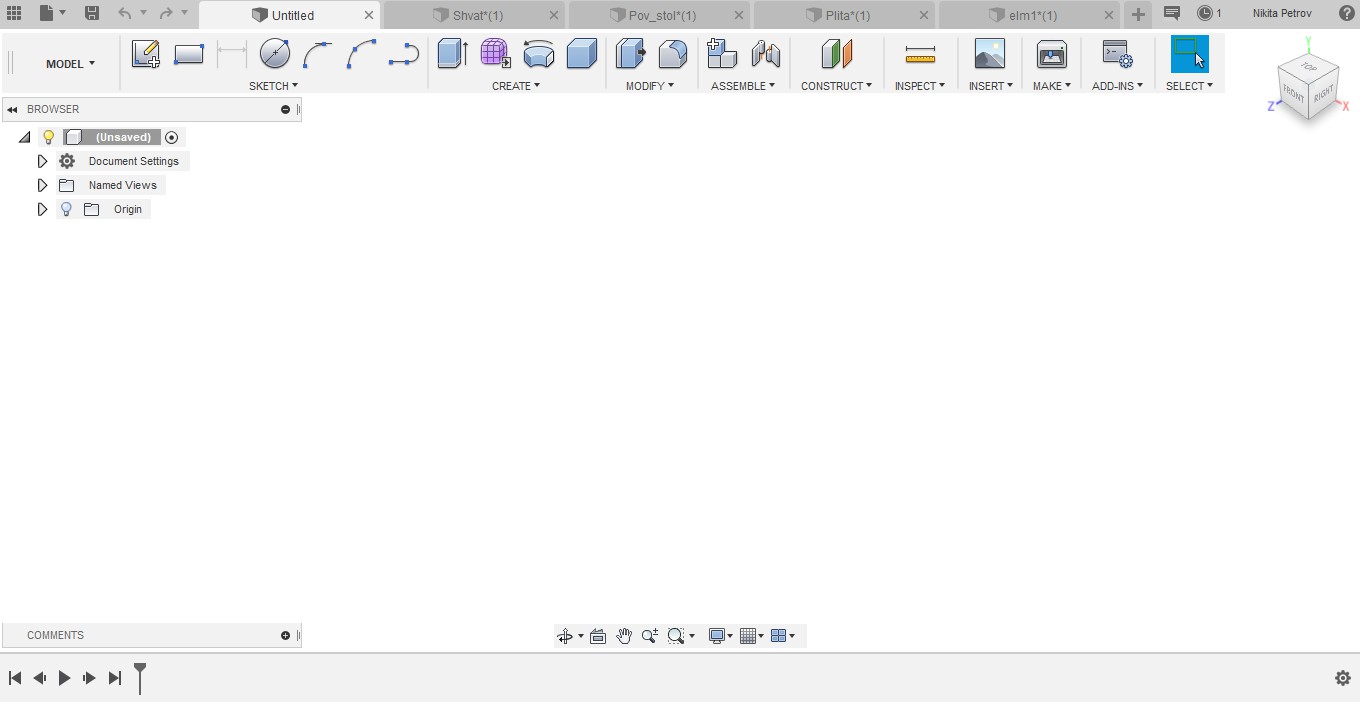This screenshot has width=1360, height=702.
Task: Activate the Unsaved component radio button
Action: tap(171, 137)
